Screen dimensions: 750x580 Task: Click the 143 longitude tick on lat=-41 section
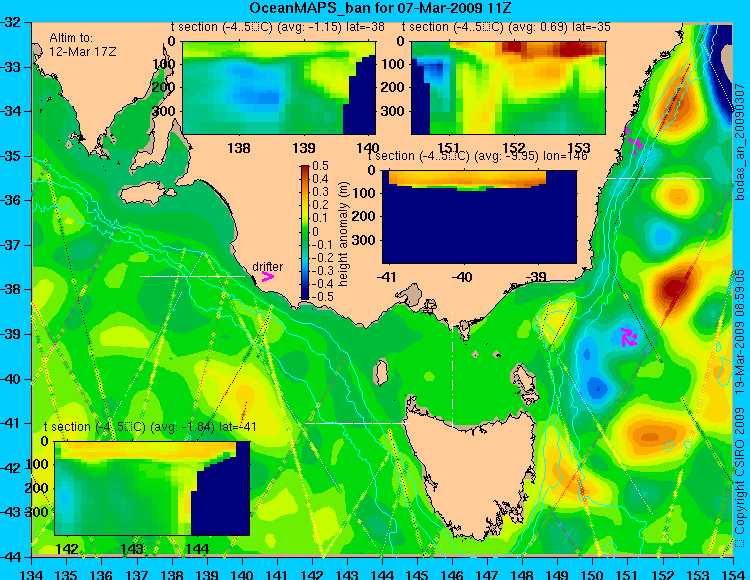tap(132, 548)
